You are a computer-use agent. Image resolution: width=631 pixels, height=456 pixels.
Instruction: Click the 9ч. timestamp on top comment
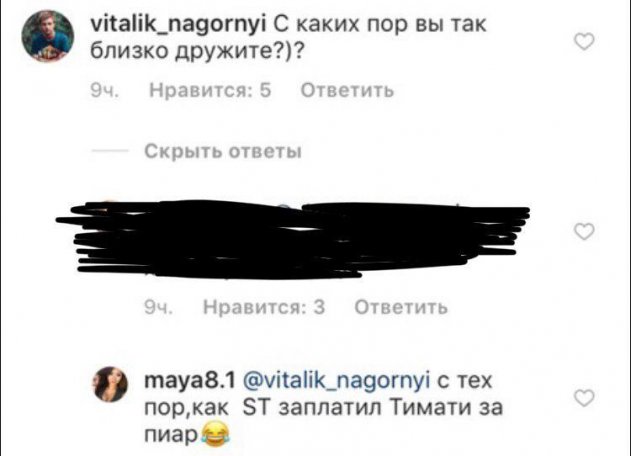point(105,91)
